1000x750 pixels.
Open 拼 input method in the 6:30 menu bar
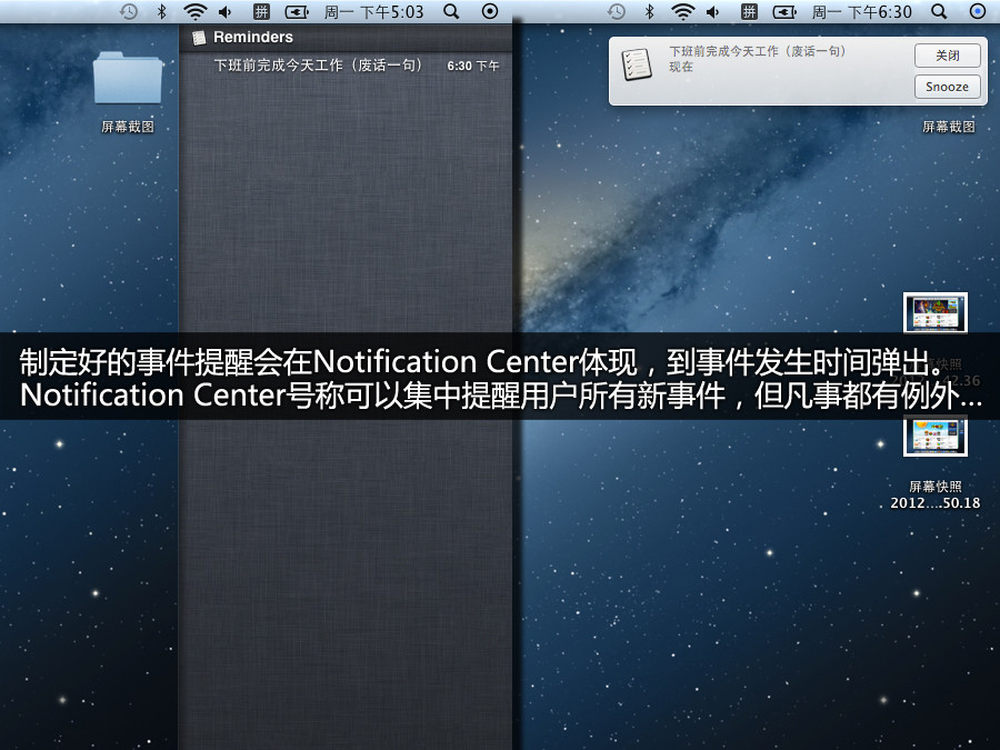coord(749,11)
